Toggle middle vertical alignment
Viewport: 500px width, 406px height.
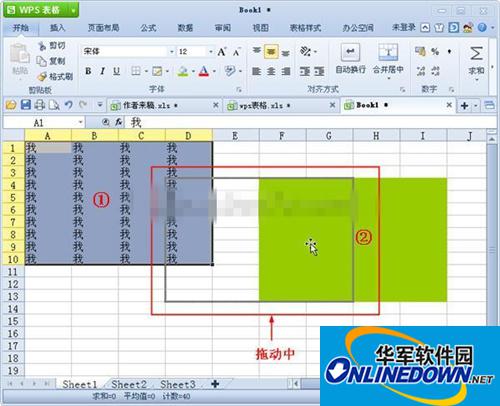click(271, 52)
